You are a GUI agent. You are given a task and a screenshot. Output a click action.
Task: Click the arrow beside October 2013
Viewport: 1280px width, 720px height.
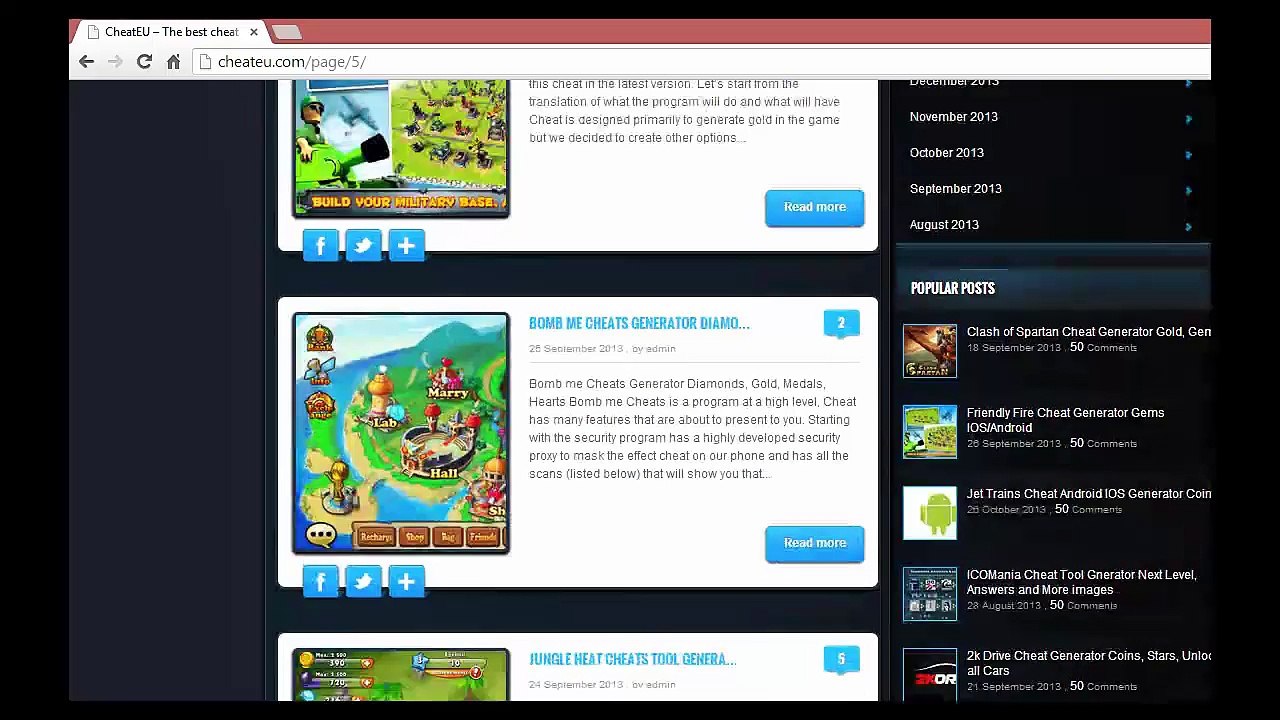click(x=1188, y=155)
